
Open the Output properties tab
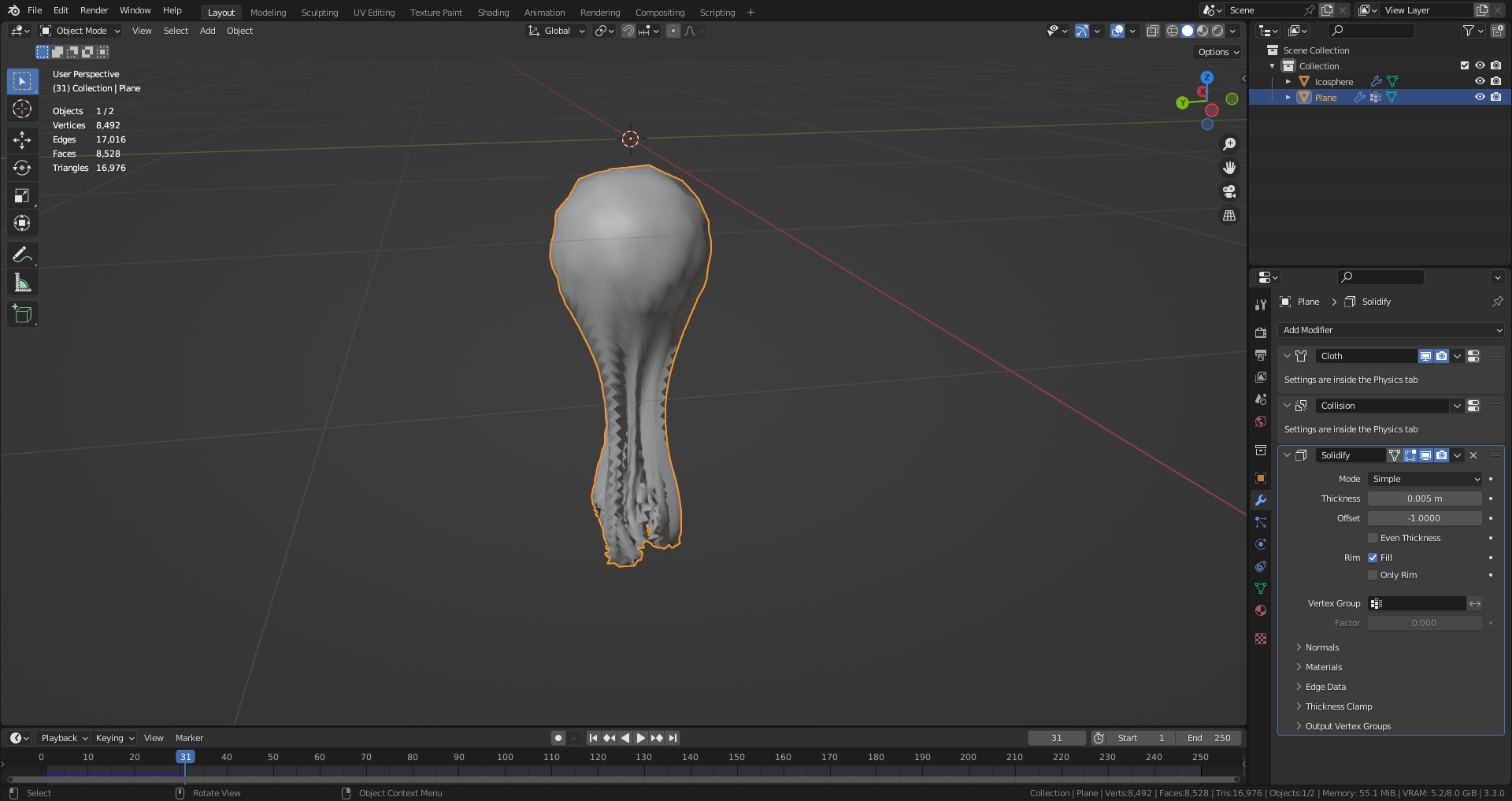click(1261, 355)
